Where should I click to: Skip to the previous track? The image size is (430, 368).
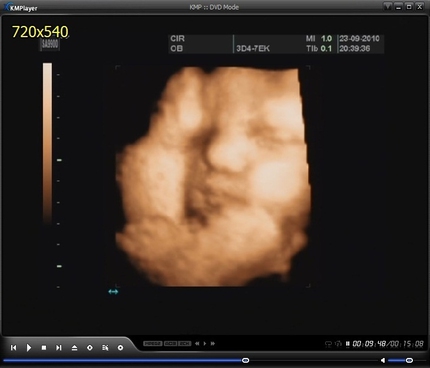tap(13, 348)
